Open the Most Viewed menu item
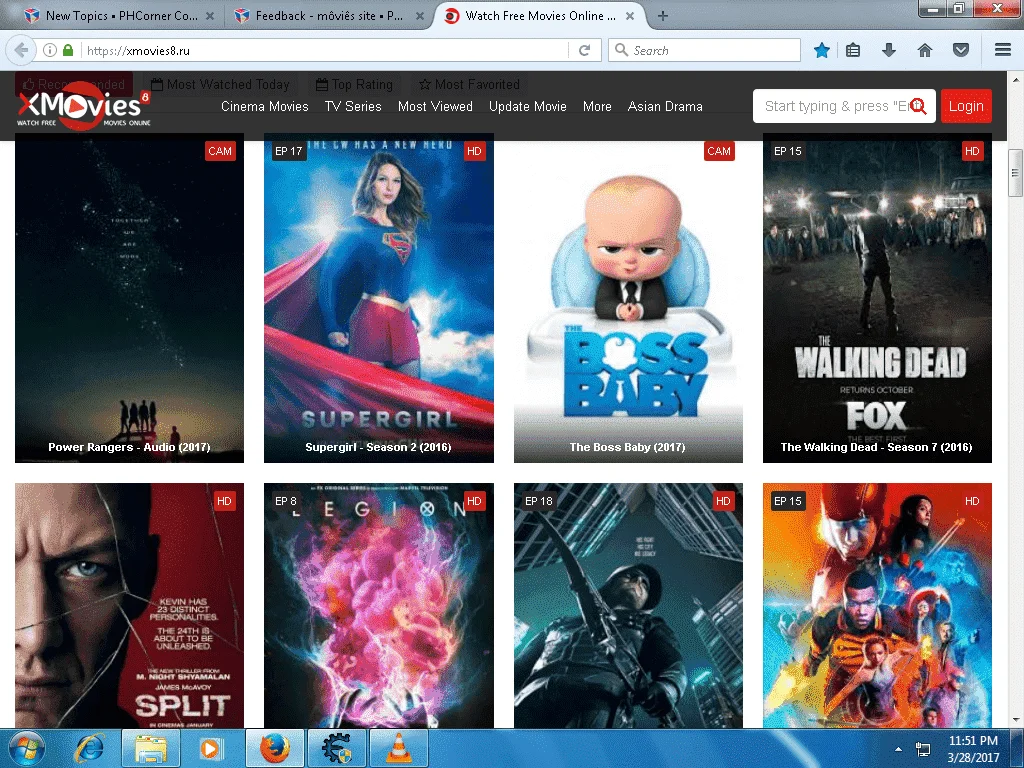The image size is (1024, 768). coord(435,106)
